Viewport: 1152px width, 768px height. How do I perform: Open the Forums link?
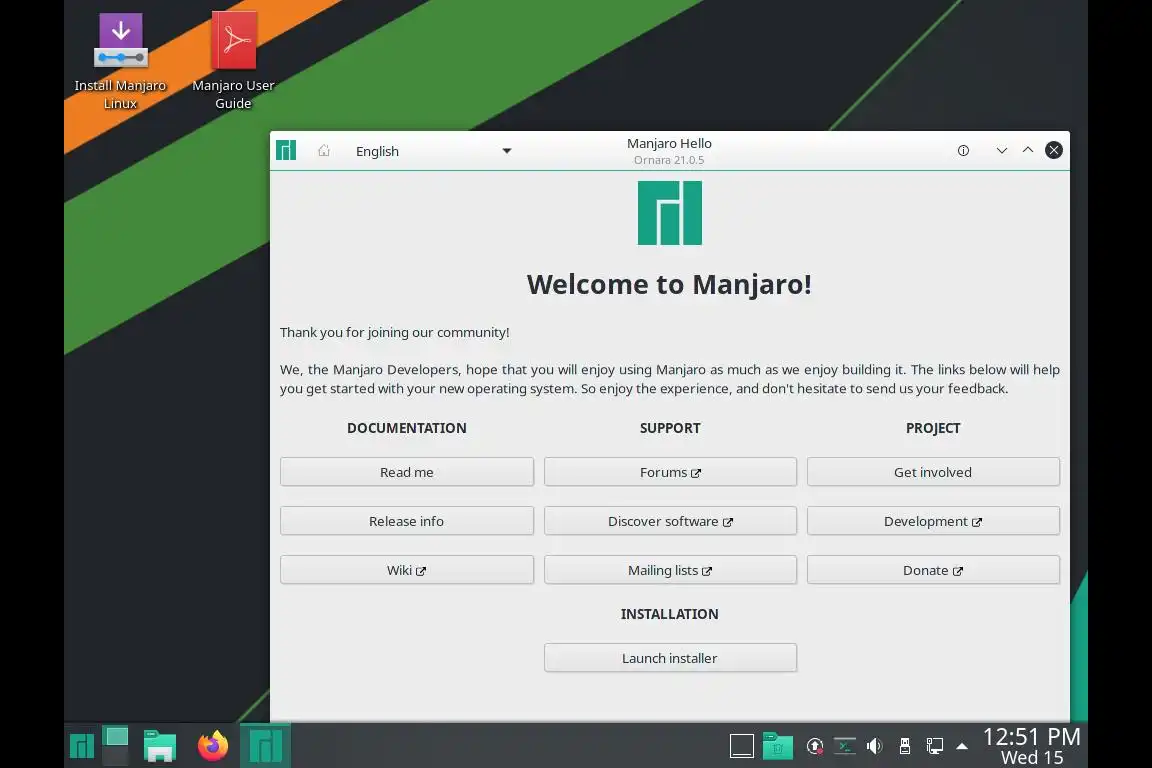tap(670, 472)
